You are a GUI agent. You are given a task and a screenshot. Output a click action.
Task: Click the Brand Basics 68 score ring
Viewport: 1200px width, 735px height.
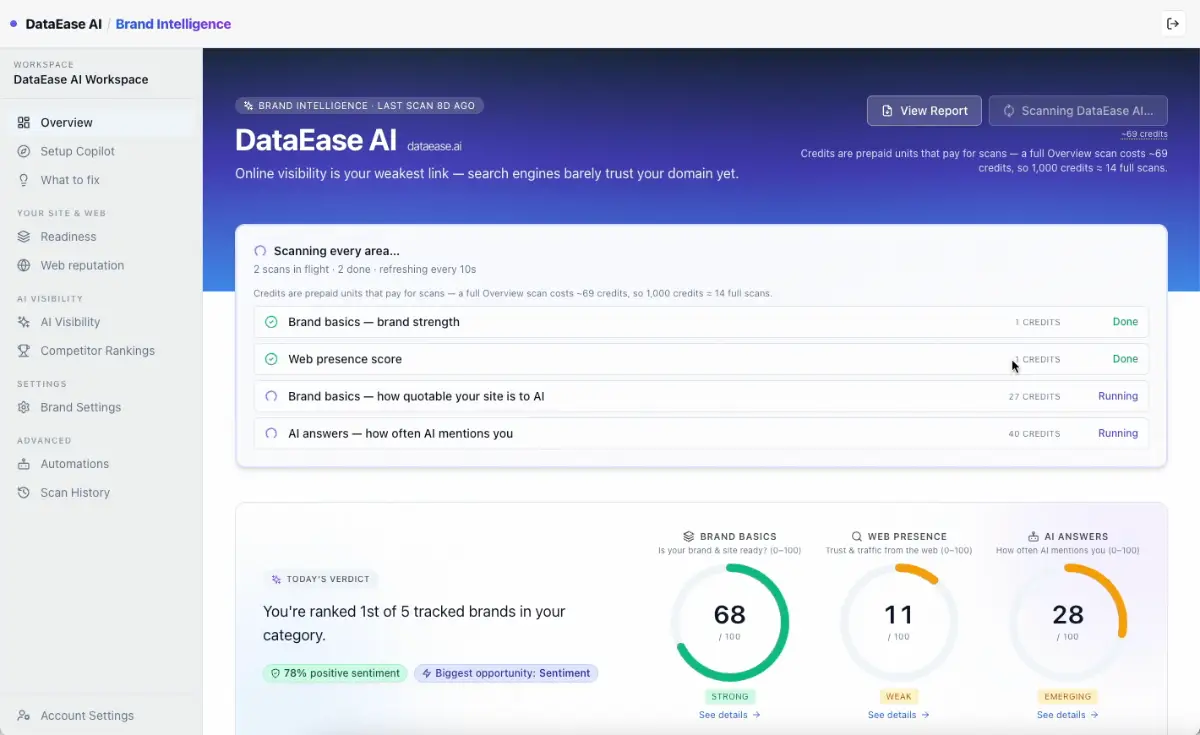(730, 622)
